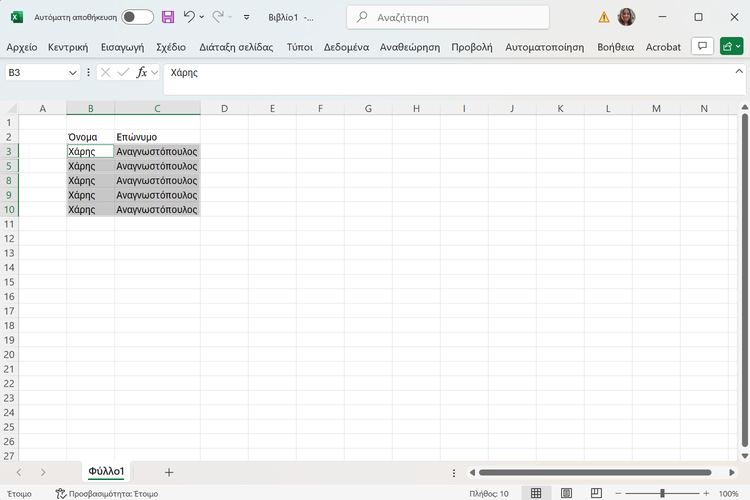The height and width of the screenshot is (500, 750).
Task: Click the green Share button
Action: 731,46
